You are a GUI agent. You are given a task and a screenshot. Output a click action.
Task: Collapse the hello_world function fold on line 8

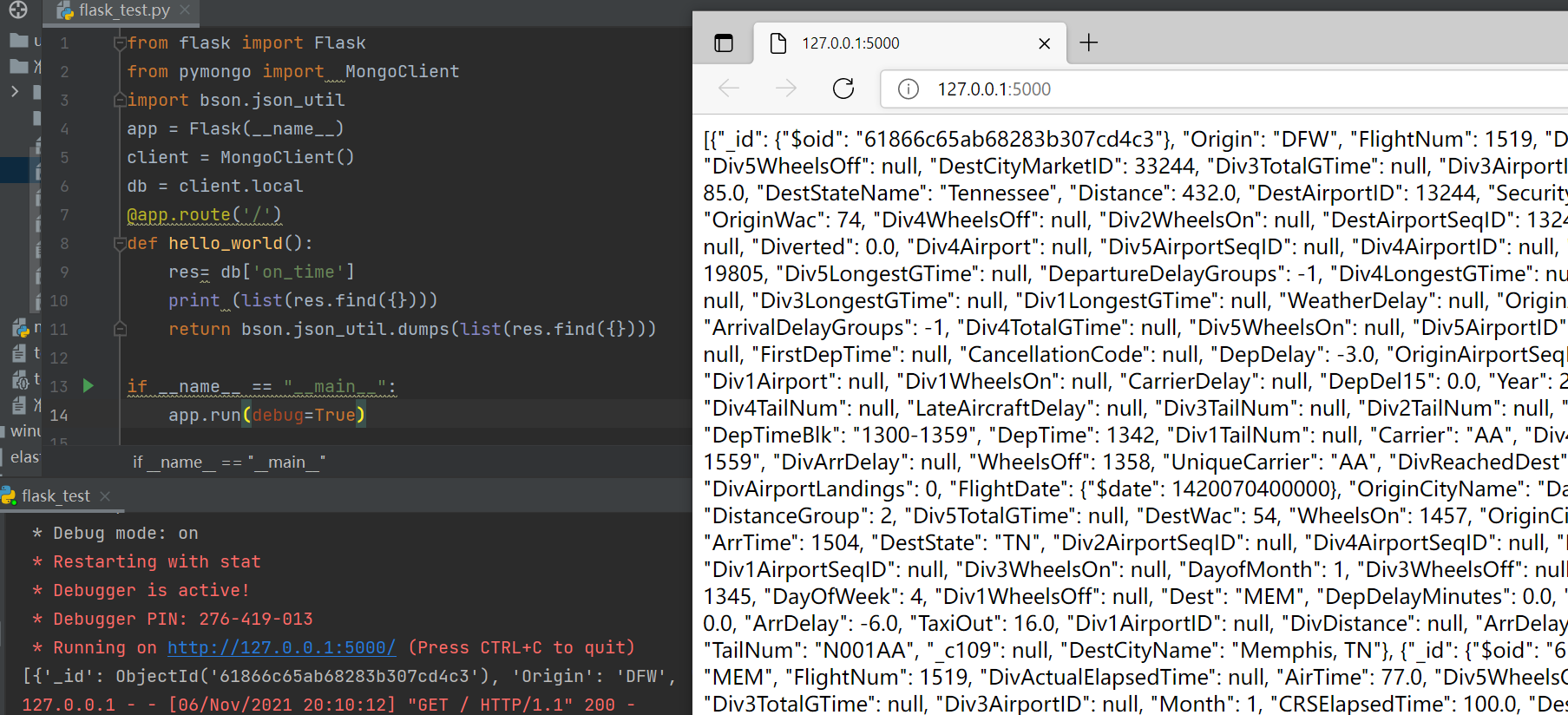[120, 244]
